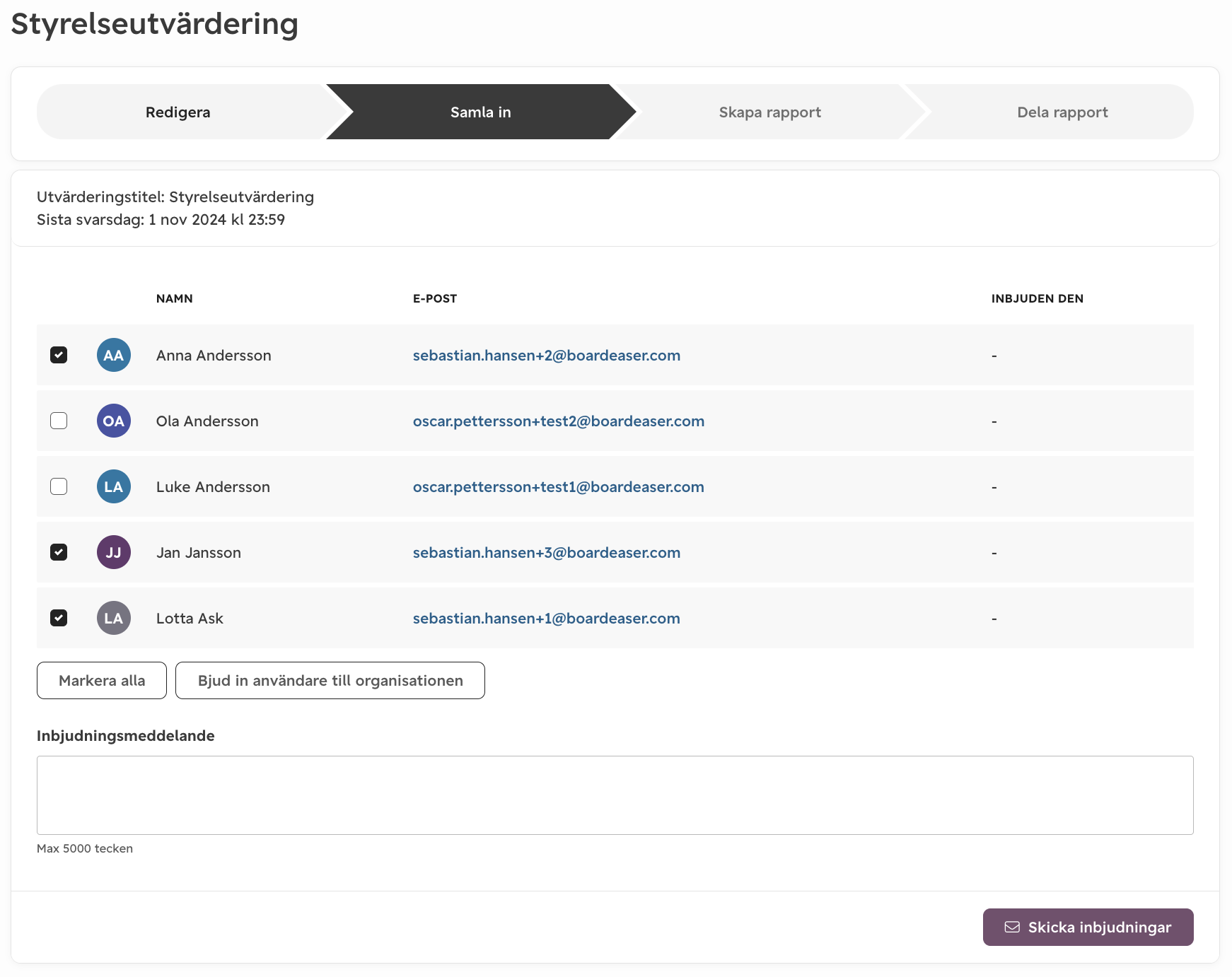This screenshot has height=977, width=1232.
Task: Open email oscar.pettersson+test1@boardeaser.com
Action: point(559,486)
